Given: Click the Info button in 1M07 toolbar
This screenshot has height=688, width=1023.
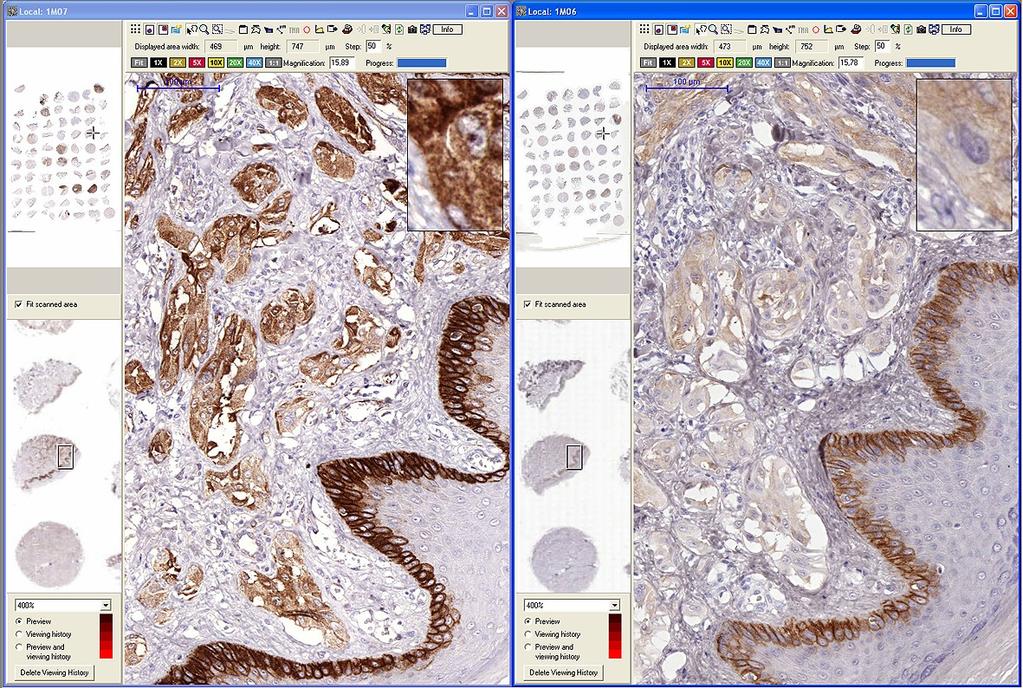Looking at the screenshot, I should coord(448,29).
